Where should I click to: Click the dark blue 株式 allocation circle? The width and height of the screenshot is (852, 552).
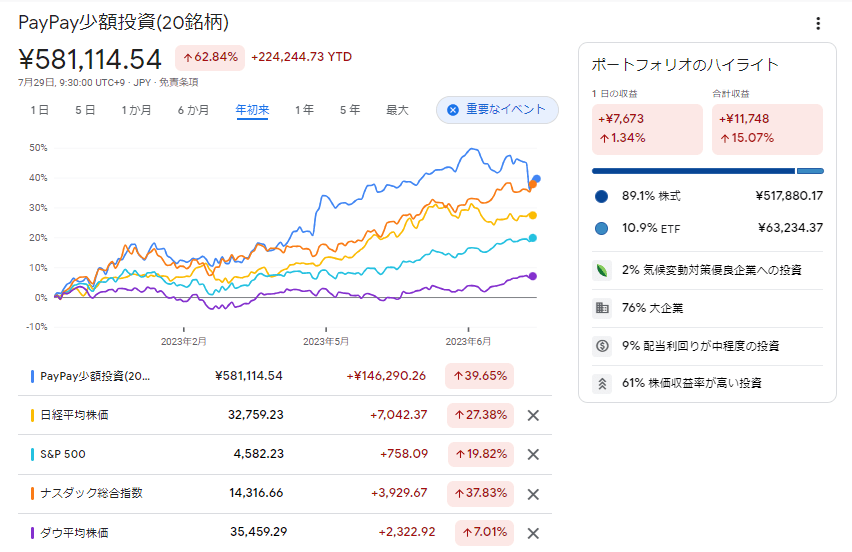(x=602, y=196)
